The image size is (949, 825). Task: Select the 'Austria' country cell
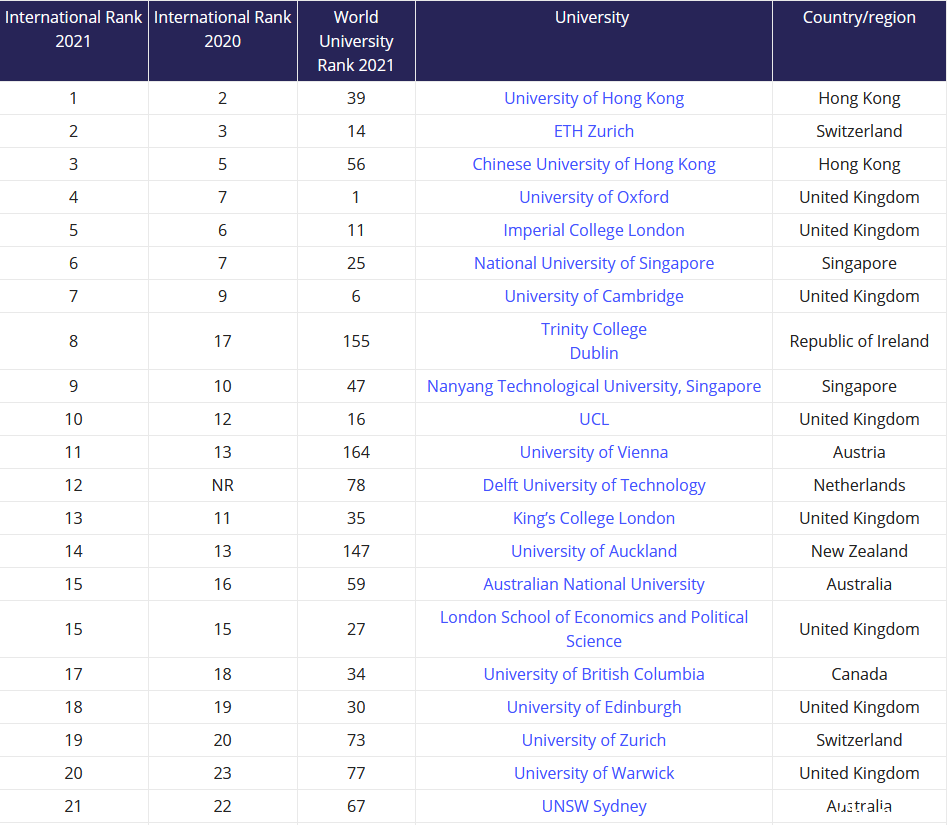pyautogui.click(x=859, y=452)
